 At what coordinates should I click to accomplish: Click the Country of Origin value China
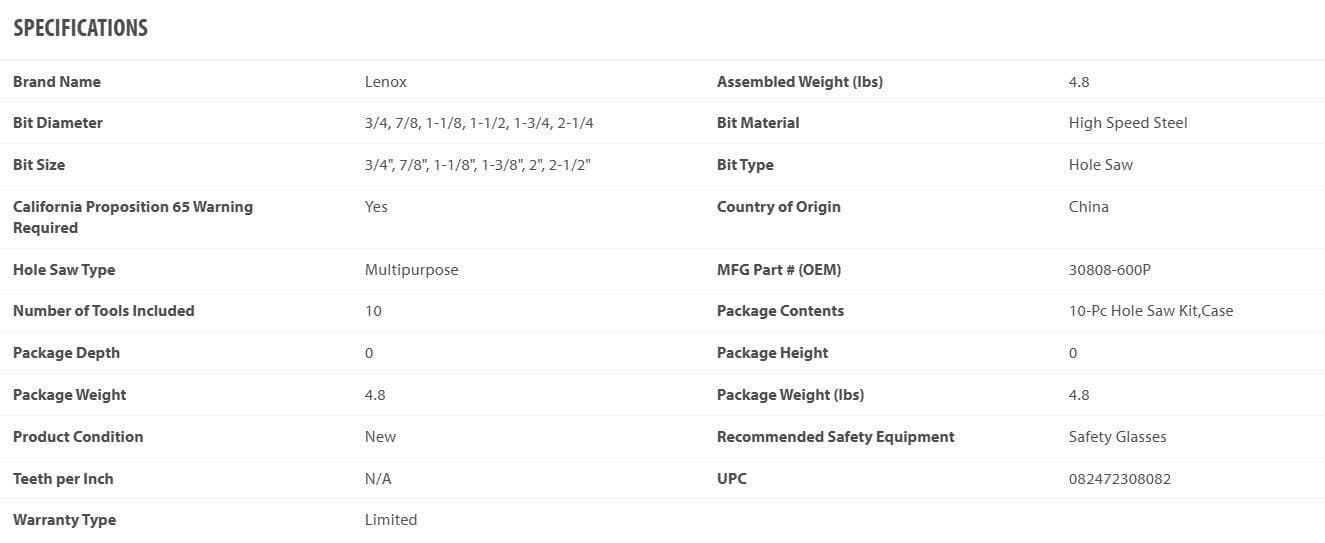click(x=1089, y=207)
